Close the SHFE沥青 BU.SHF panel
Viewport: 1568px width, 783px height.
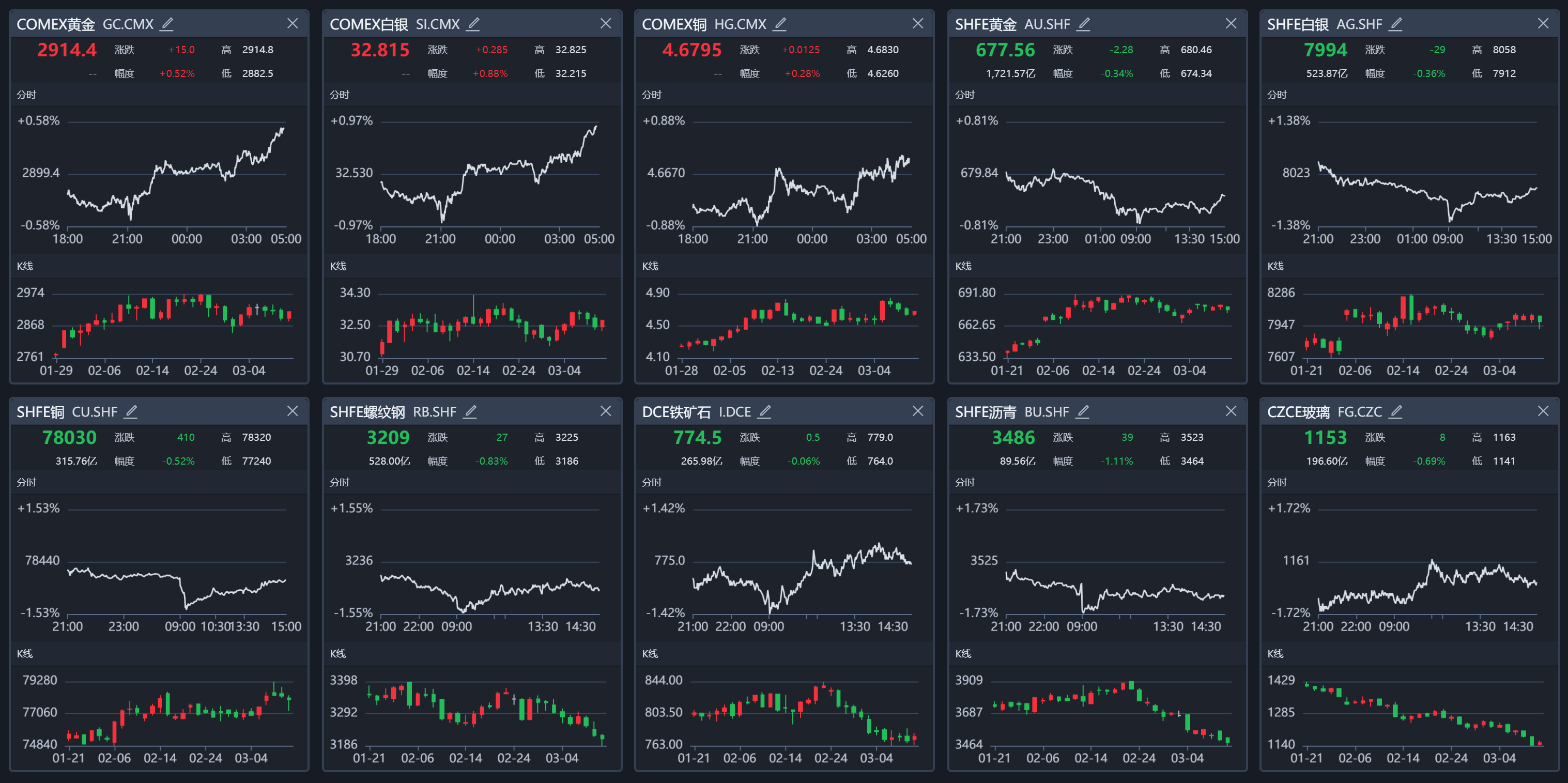[x=1231, y=411]
